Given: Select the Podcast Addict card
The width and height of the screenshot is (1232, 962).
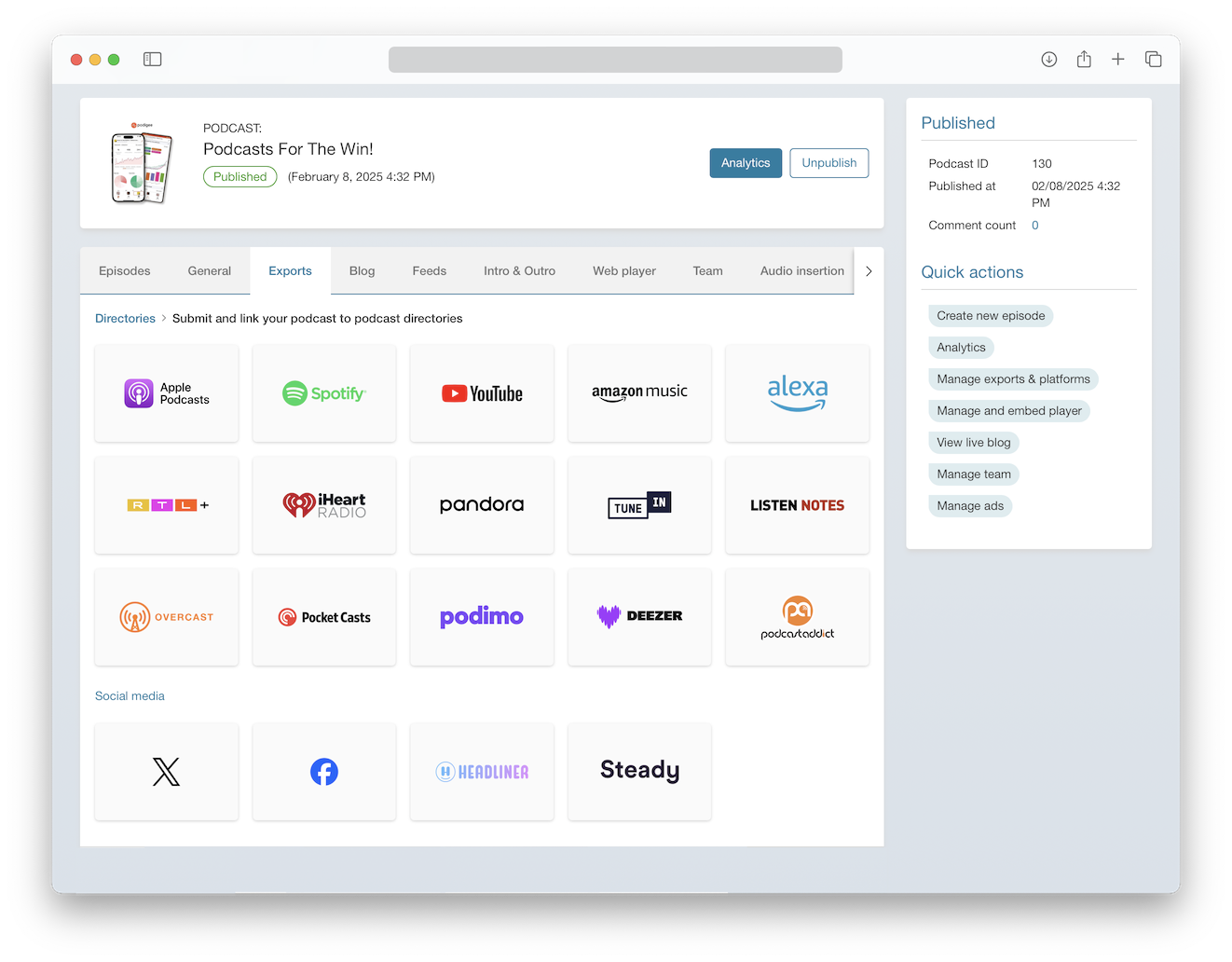Looking at the screenshot, I should (798, 617).
